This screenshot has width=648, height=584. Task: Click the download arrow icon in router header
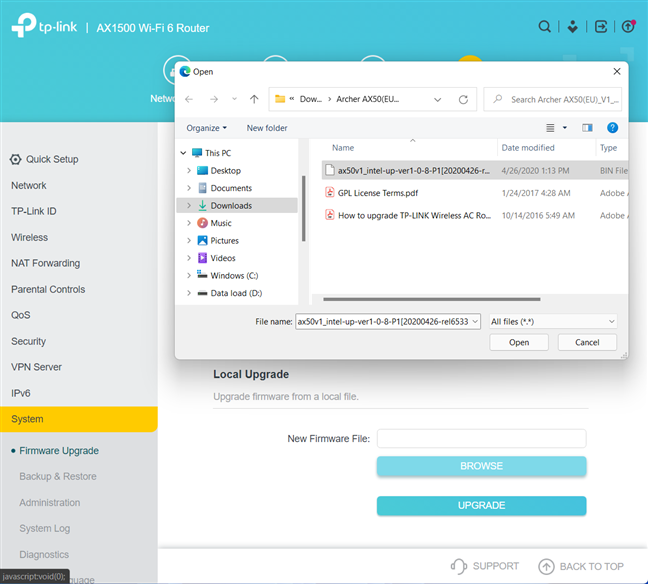(x=572, y=27)
